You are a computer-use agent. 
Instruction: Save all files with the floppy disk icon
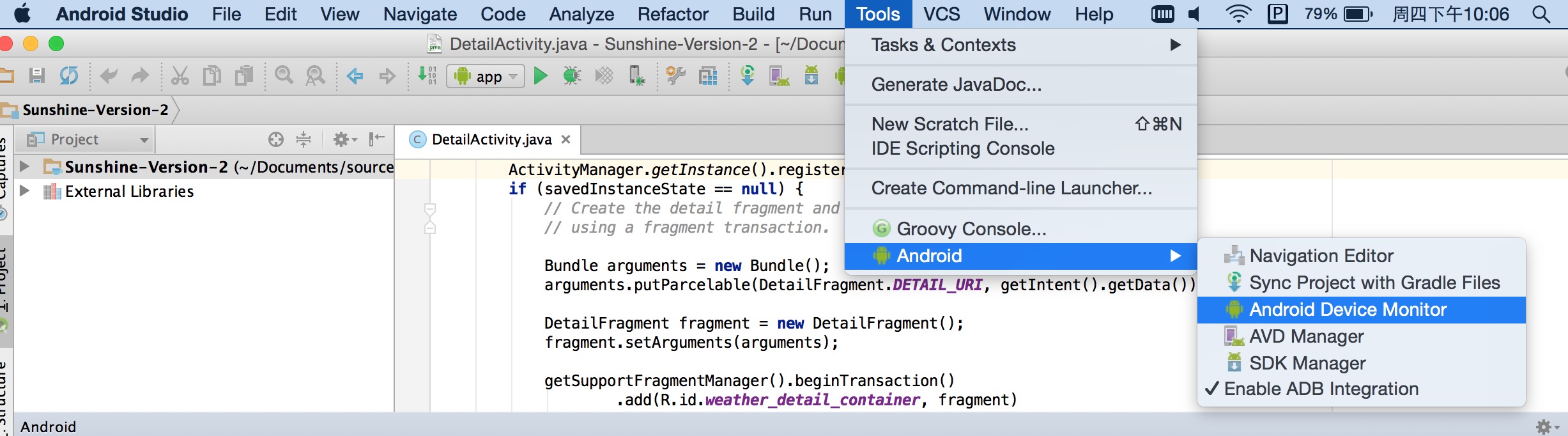(x=37, y=76)
